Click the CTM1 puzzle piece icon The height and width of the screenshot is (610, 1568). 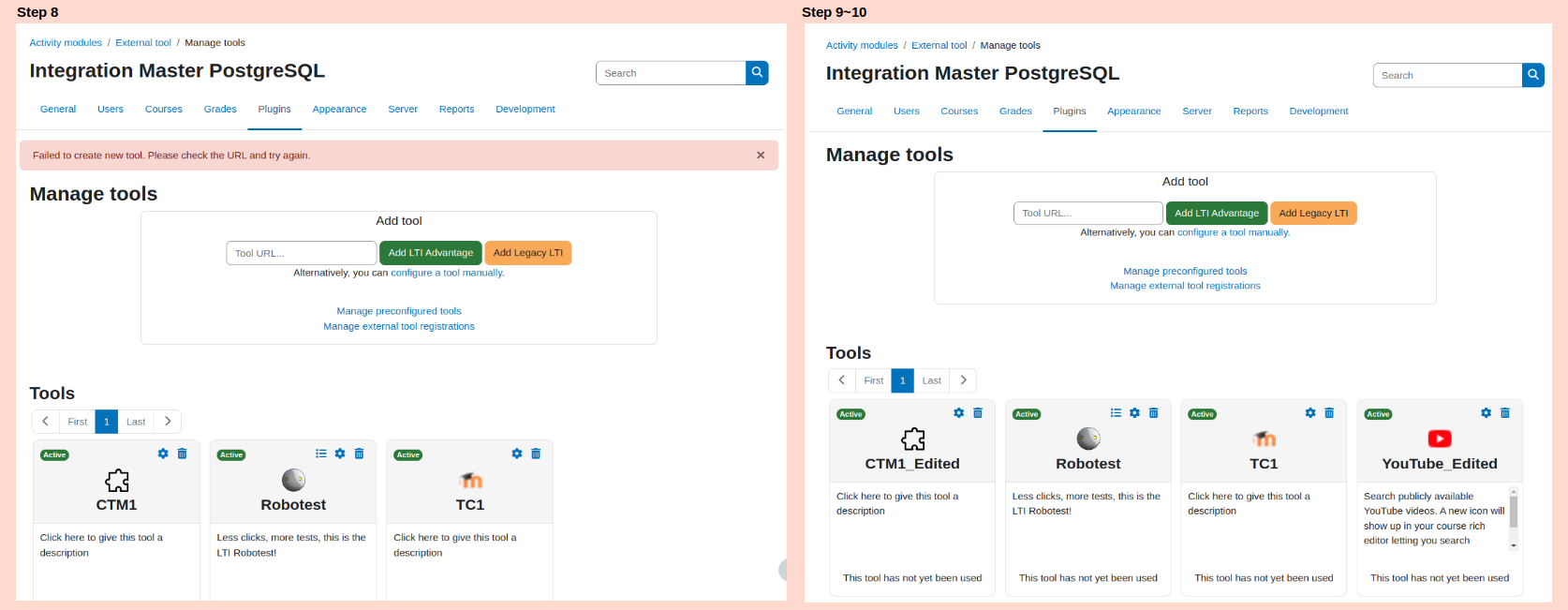(117, 481)
